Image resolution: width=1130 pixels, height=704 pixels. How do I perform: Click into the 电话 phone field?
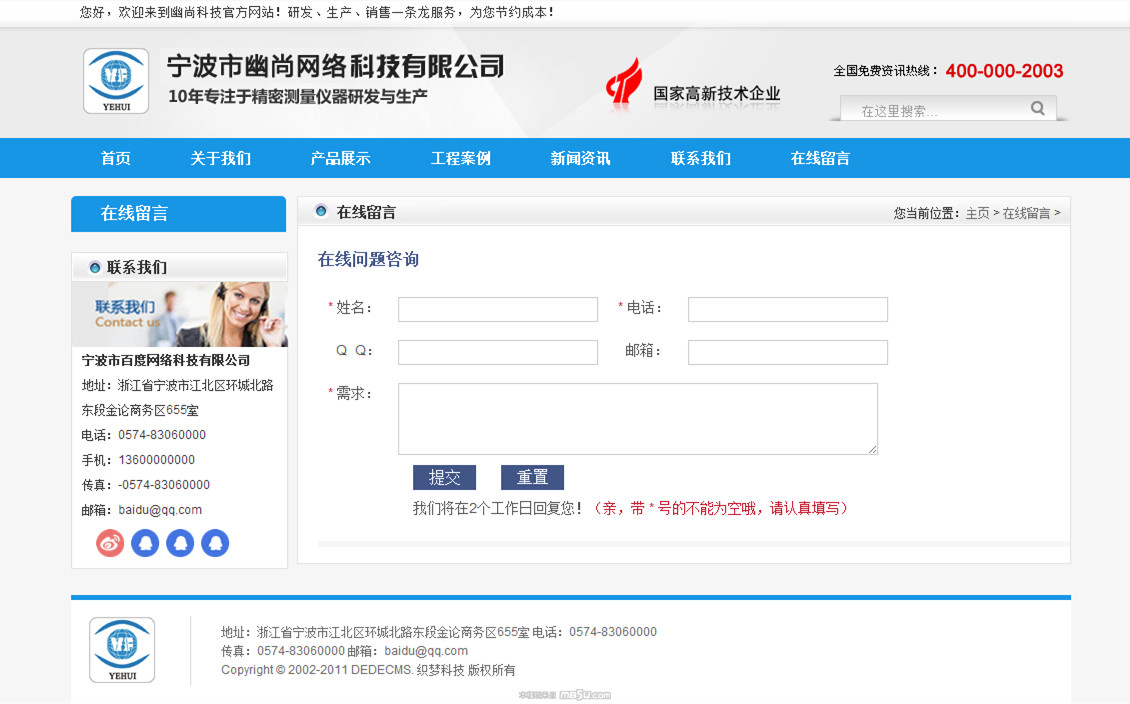(x=787, y=309)
